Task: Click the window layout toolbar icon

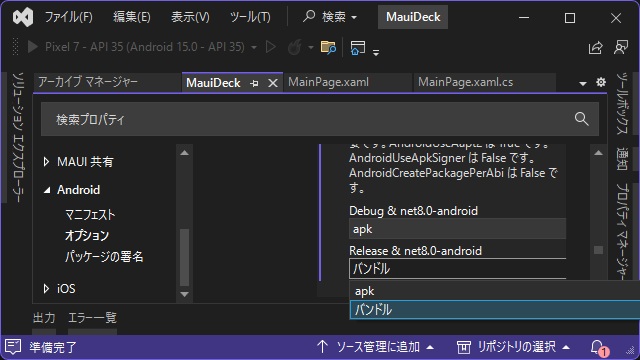Action: coord(358,47)
